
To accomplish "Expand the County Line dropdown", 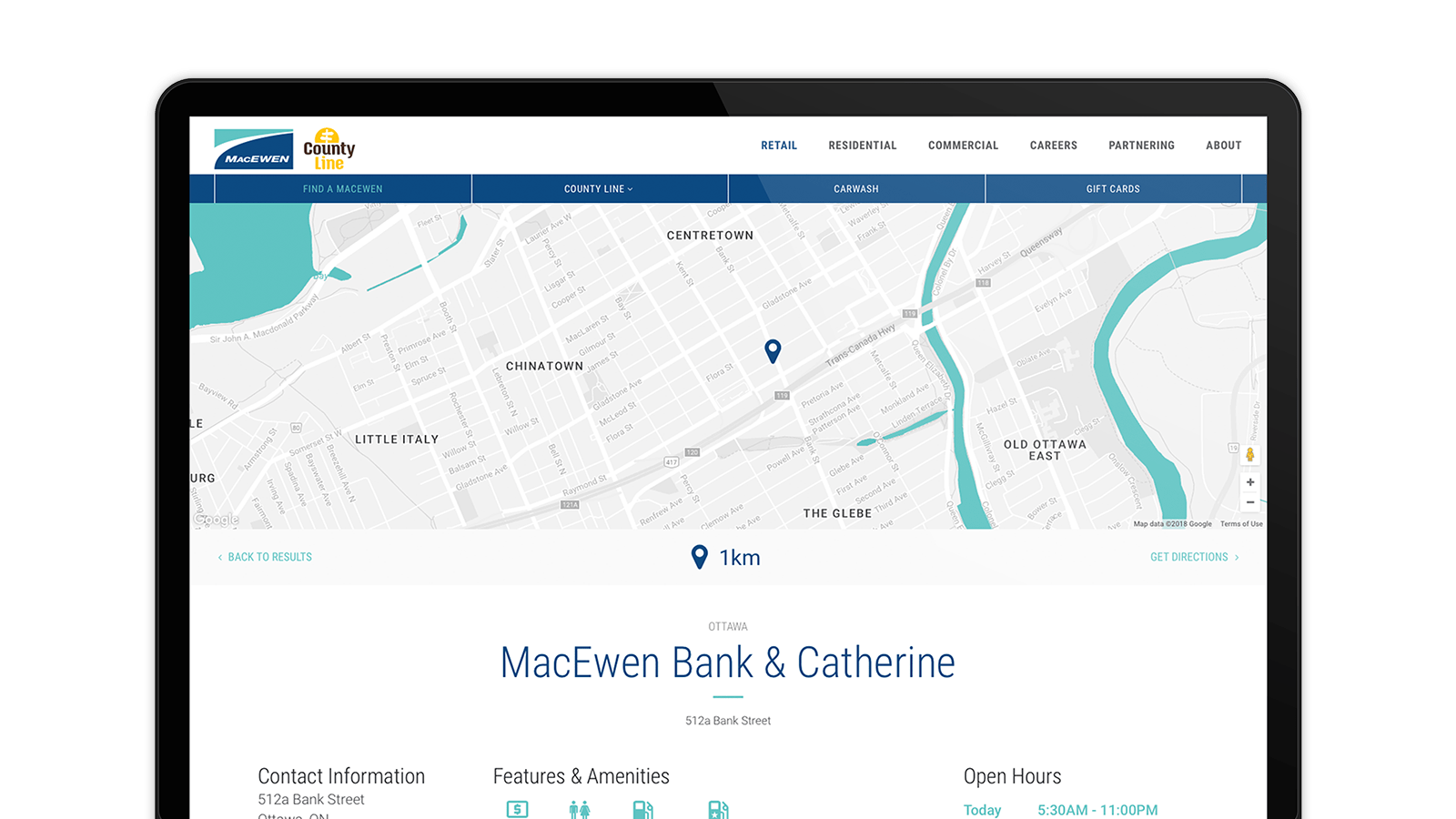I will tap(600, 189).
